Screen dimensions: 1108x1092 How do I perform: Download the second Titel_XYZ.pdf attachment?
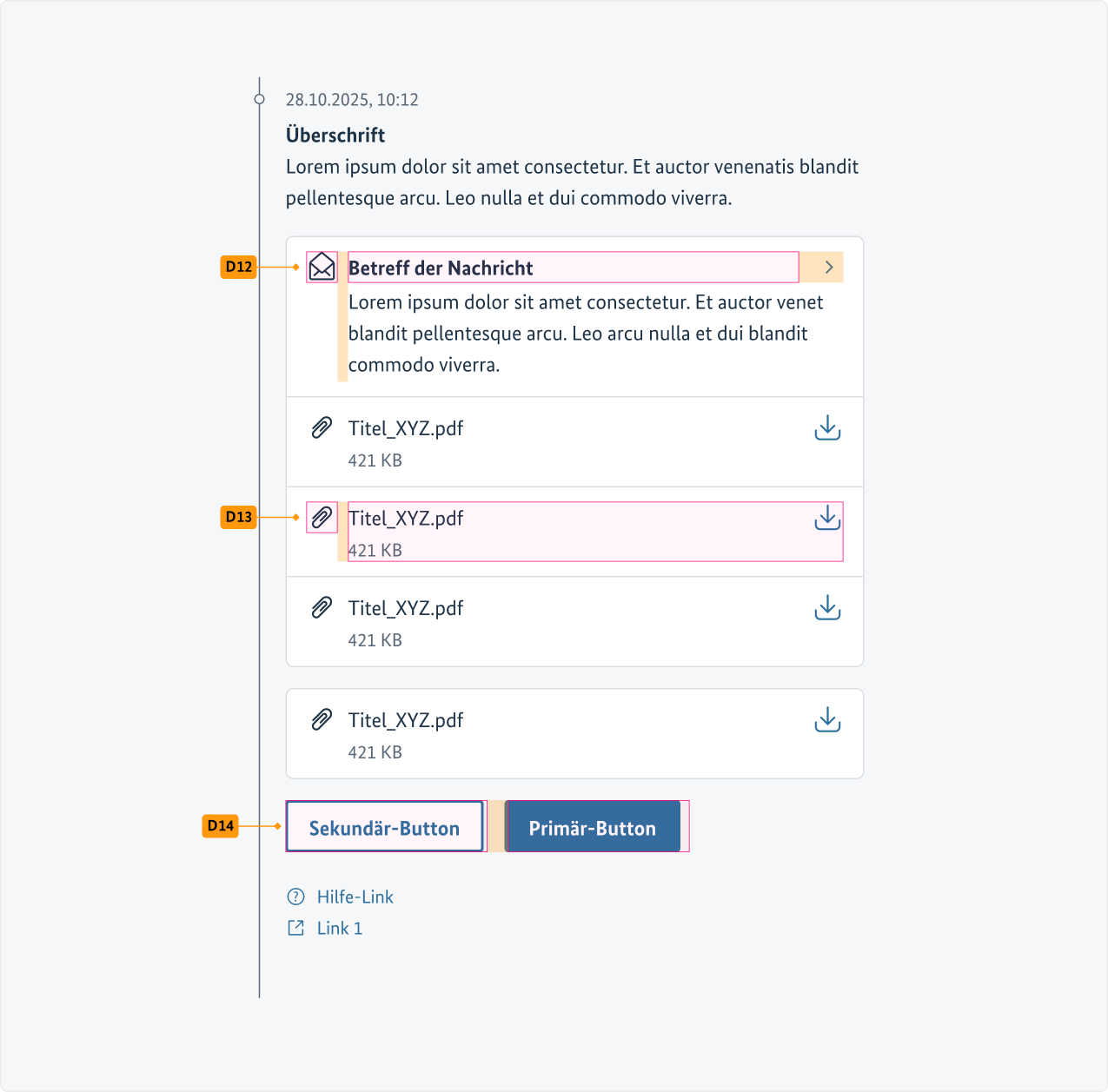click(x=827, y=518)
